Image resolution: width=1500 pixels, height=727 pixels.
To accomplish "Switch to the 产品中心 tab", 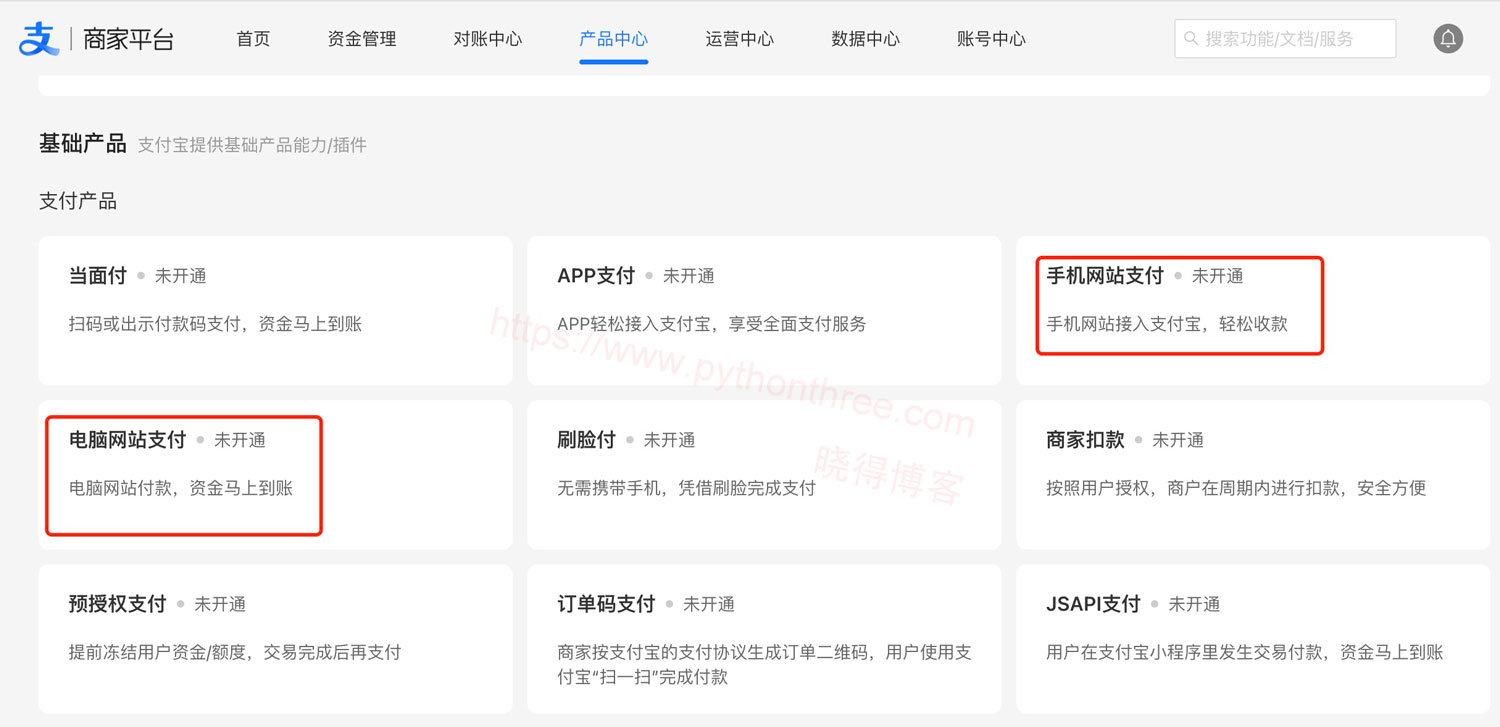I will (x=613, y=39).
